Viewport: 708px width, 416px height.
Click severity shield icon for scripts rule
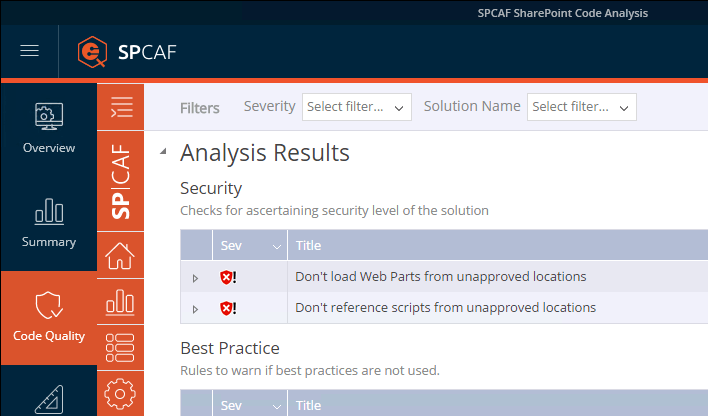[228, 308]
